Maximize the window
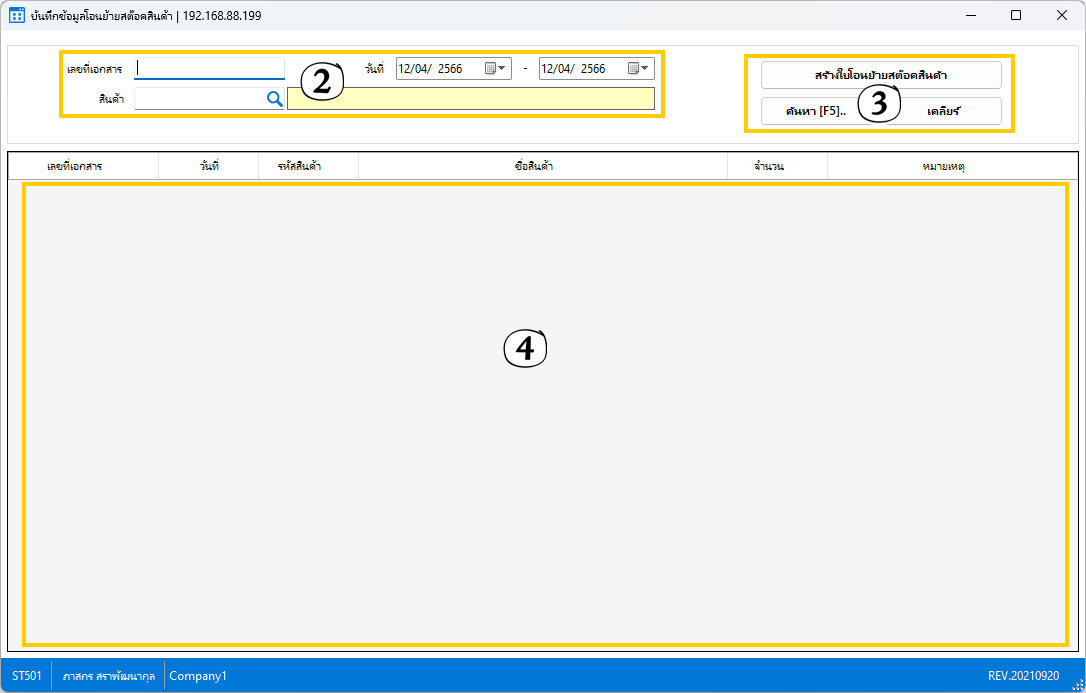The height and width of the screenshot is (693, 1086). point(1016,15)
